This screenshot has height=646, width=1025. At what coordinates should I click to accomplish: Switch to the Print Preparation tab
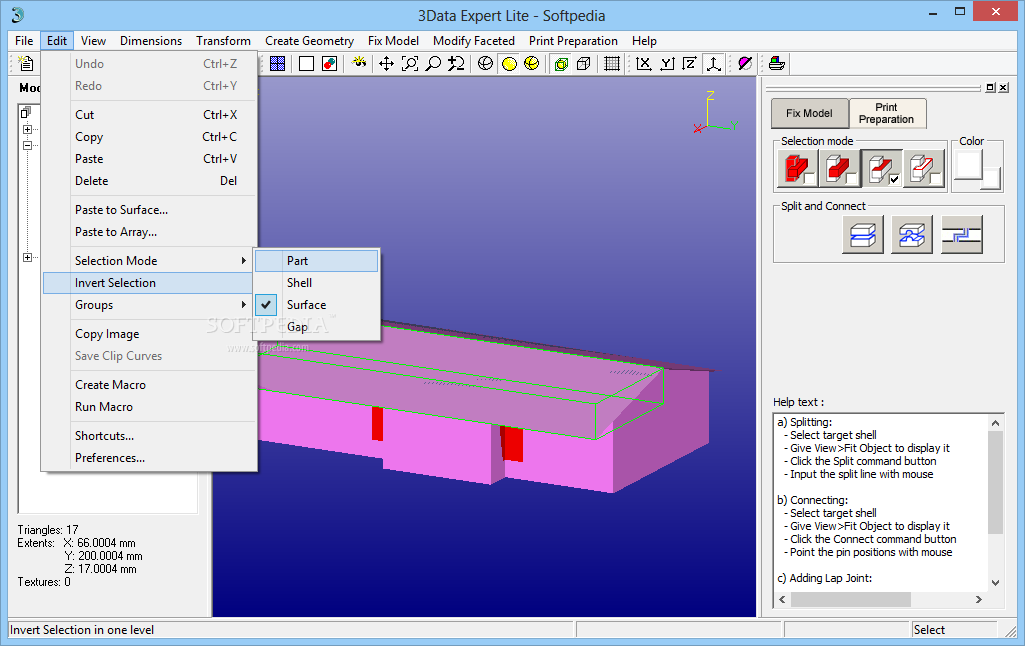pos(887,113)
